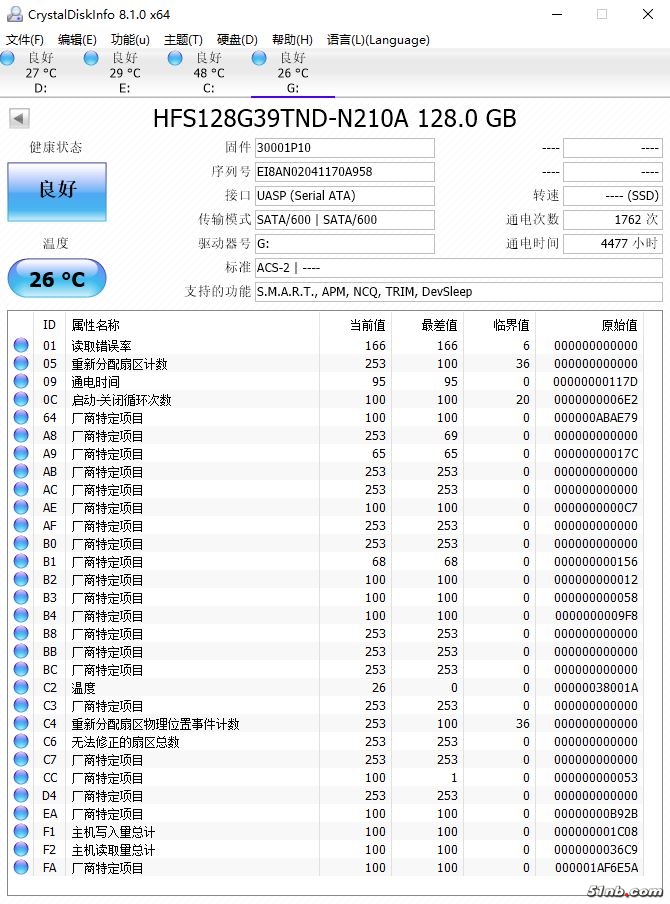670x904 pixels.
Task: Click the 良好 health status button
Action: click(x=57, y=191)
